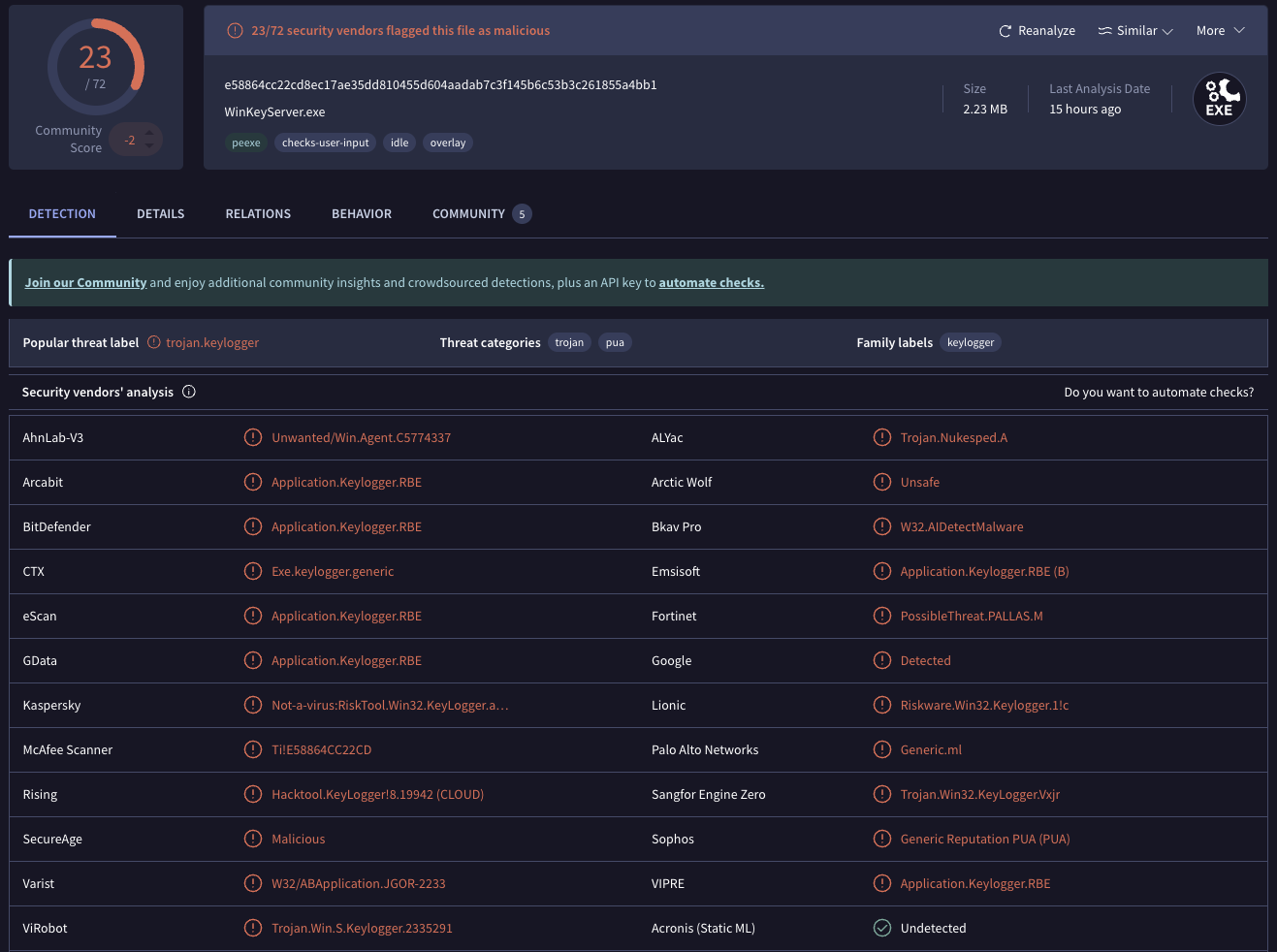Click the Arcabit detection alert icon
Viewport: 1277px width, 952px height.
point(253,482)
